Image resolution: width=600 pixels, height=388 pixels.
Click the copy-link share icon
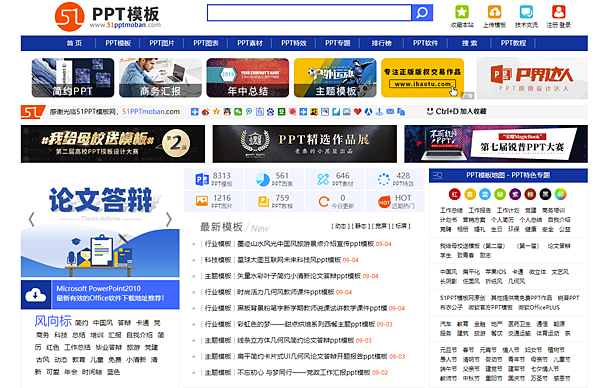click(401, 112)
